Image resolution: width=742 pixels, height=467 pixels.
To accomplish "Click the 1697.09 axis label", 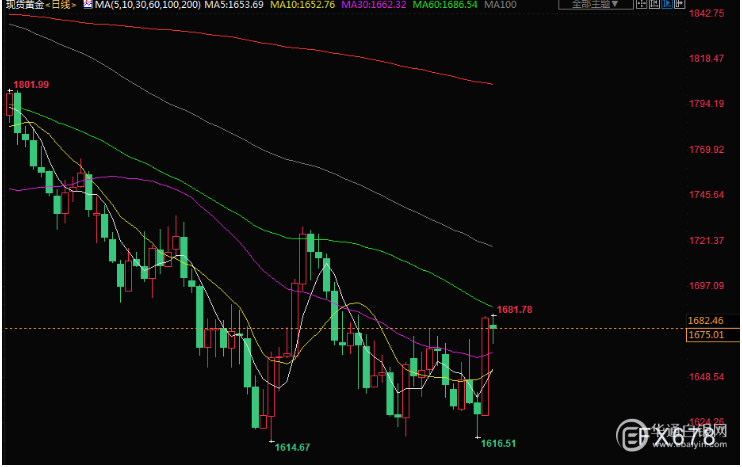I will click(706, 286).
